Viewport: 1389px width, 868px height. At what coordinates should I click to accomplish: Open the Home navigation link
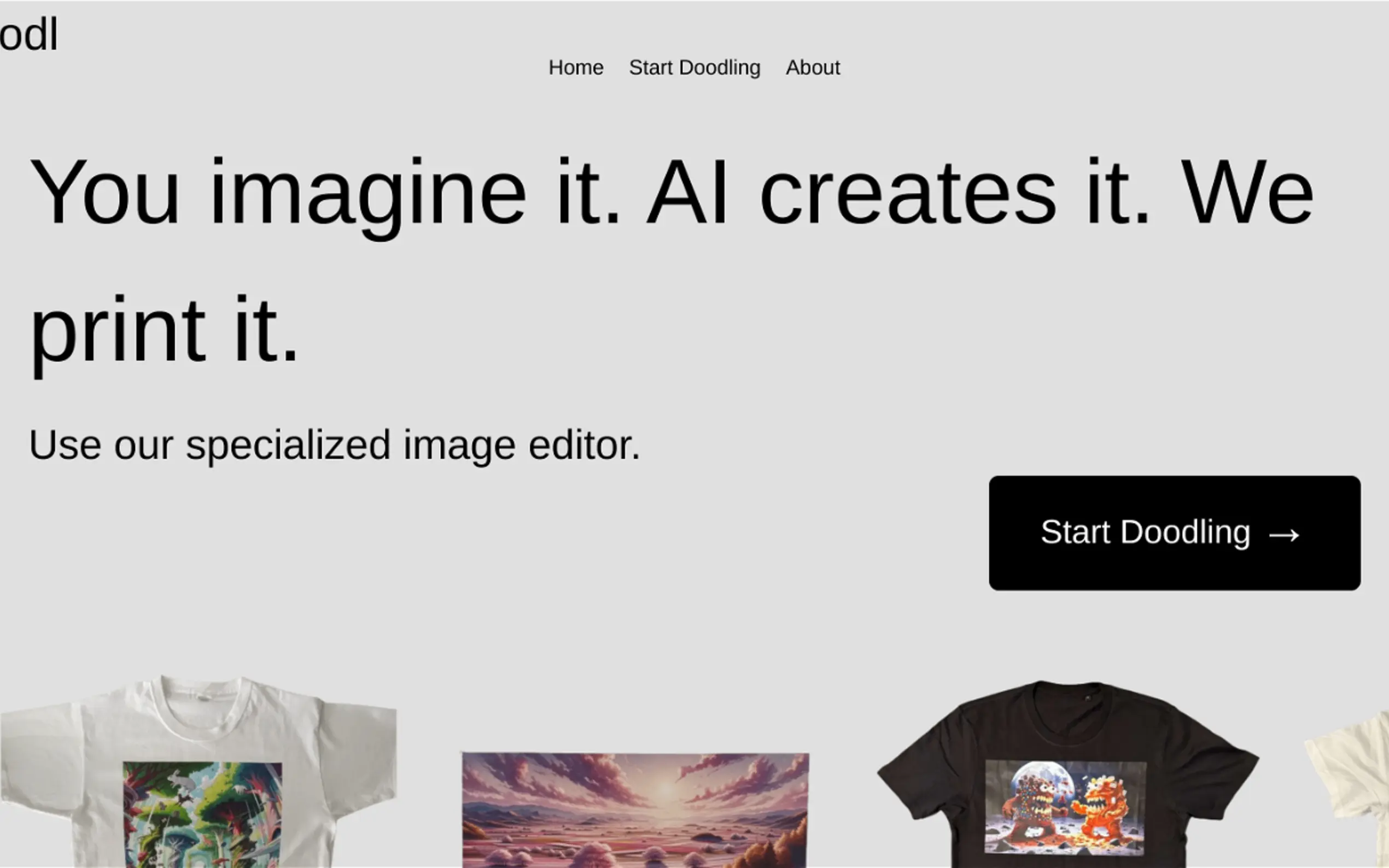(x=576, y=68)
